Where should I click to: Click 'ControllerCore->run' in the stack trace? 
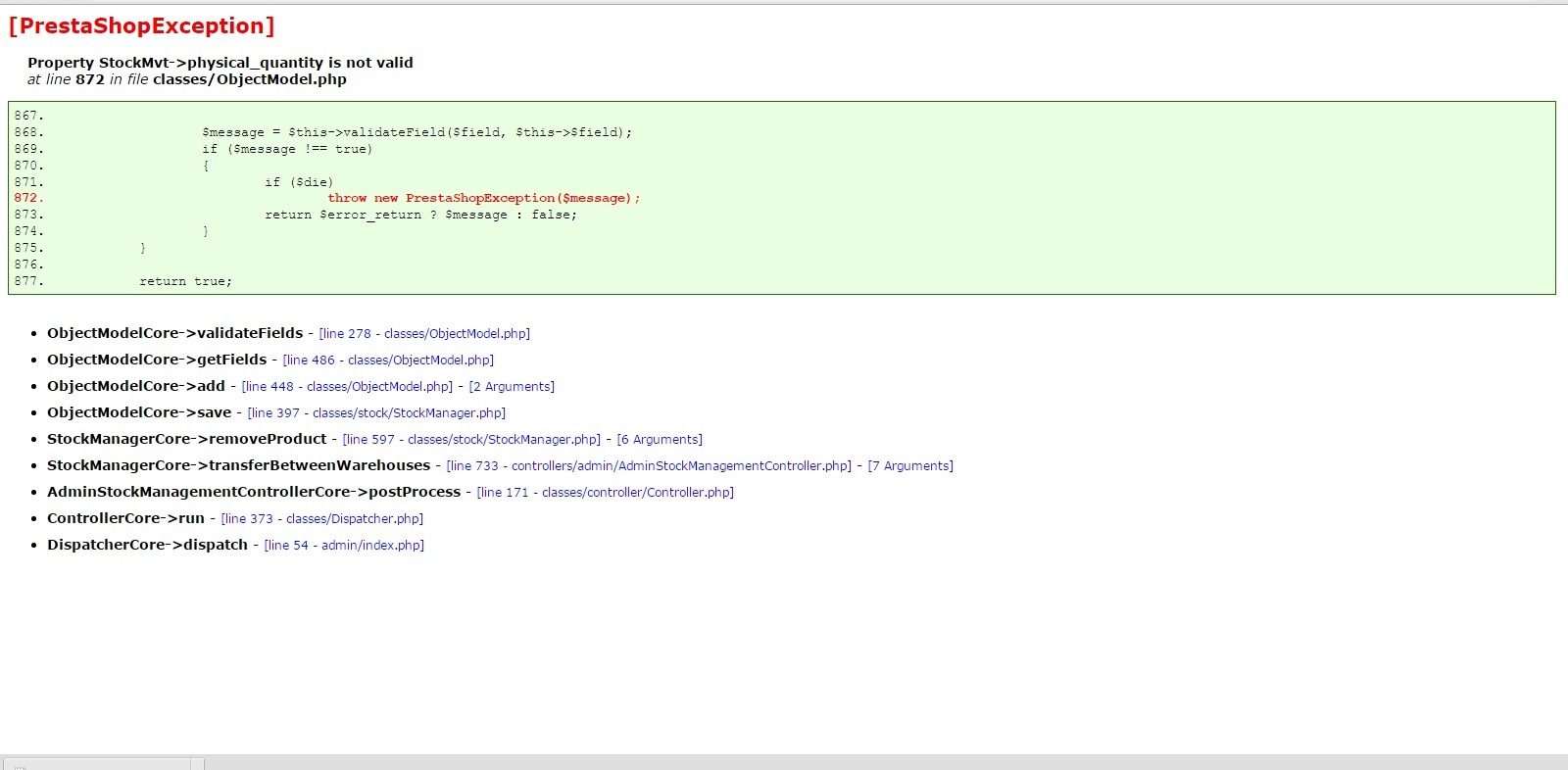click(125, 518)
